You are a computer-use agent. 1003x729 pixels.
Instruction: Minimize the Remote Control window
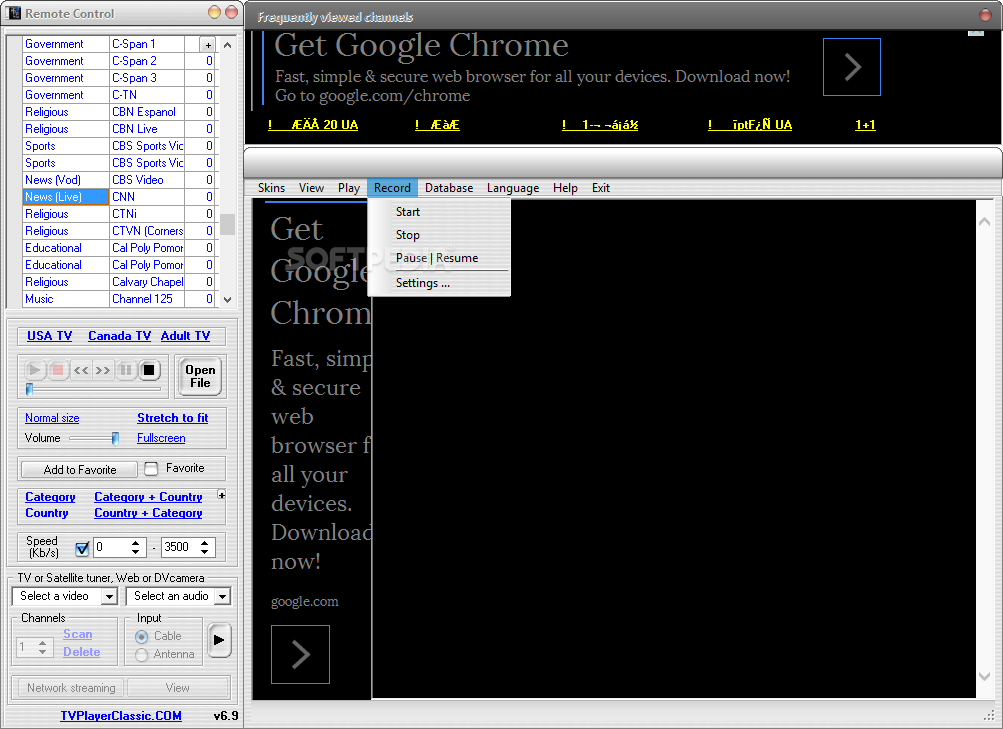click(x=214, y=12)
